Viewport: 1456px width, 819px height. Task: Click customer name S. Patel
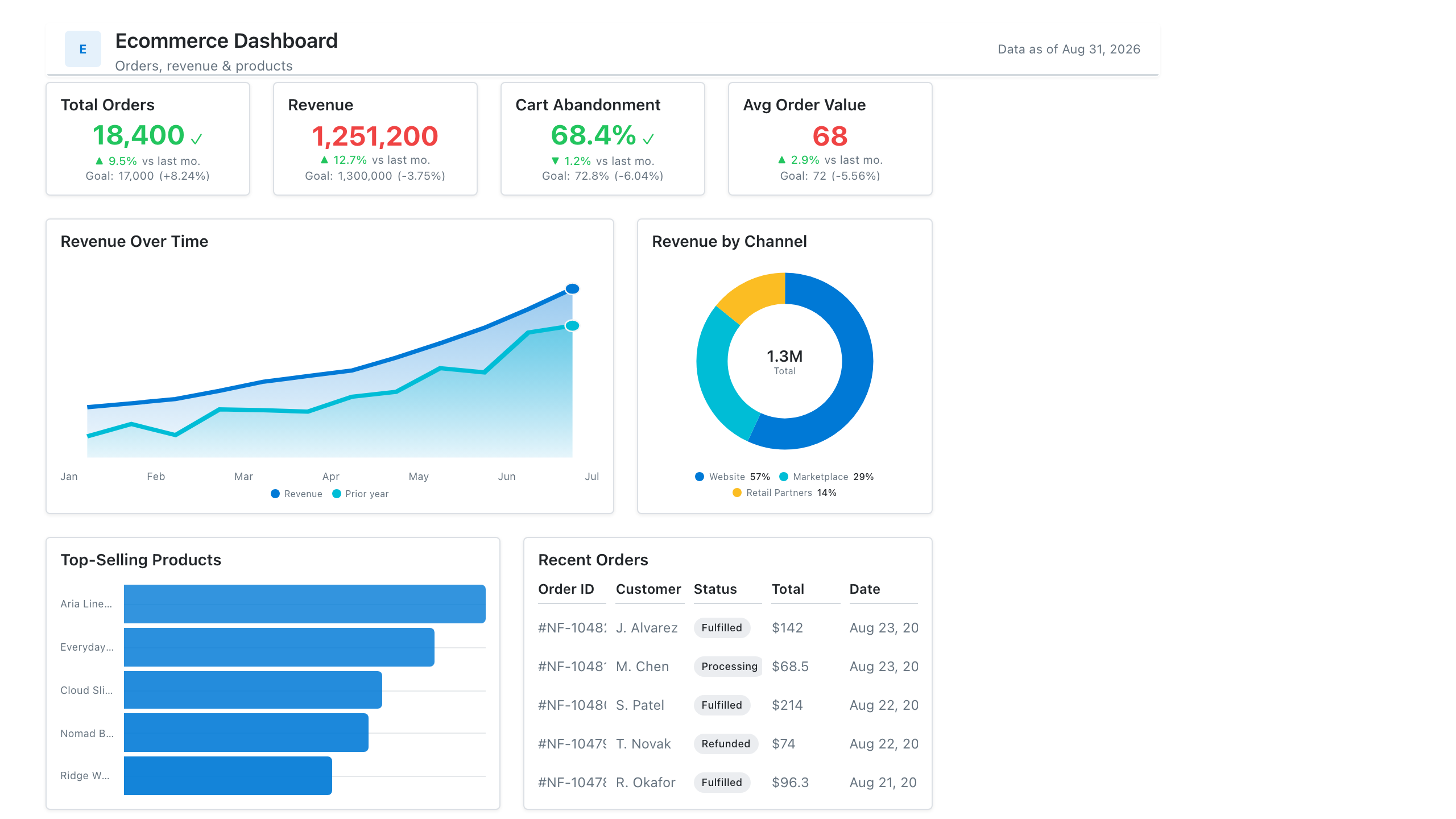pyautogui.click(x=640, y=705)
